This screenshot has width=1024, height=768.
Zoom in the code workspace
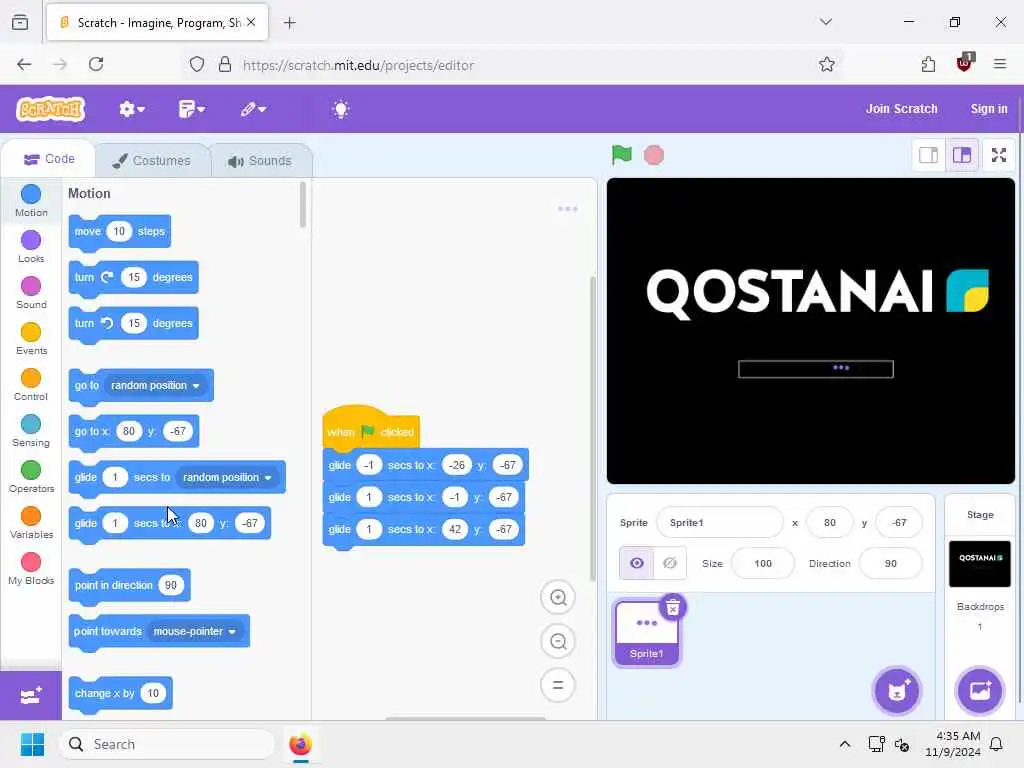point(558,598)
